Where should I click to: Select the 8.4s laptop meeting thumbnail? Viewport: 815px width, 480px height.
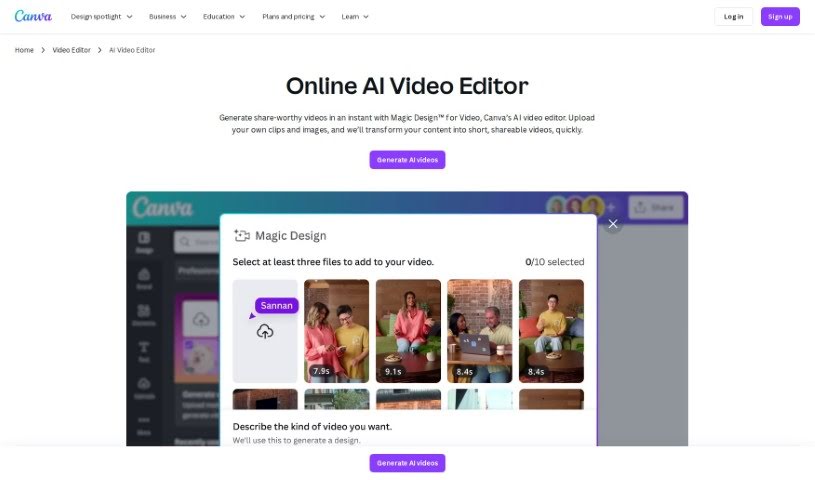click(479, 331)
